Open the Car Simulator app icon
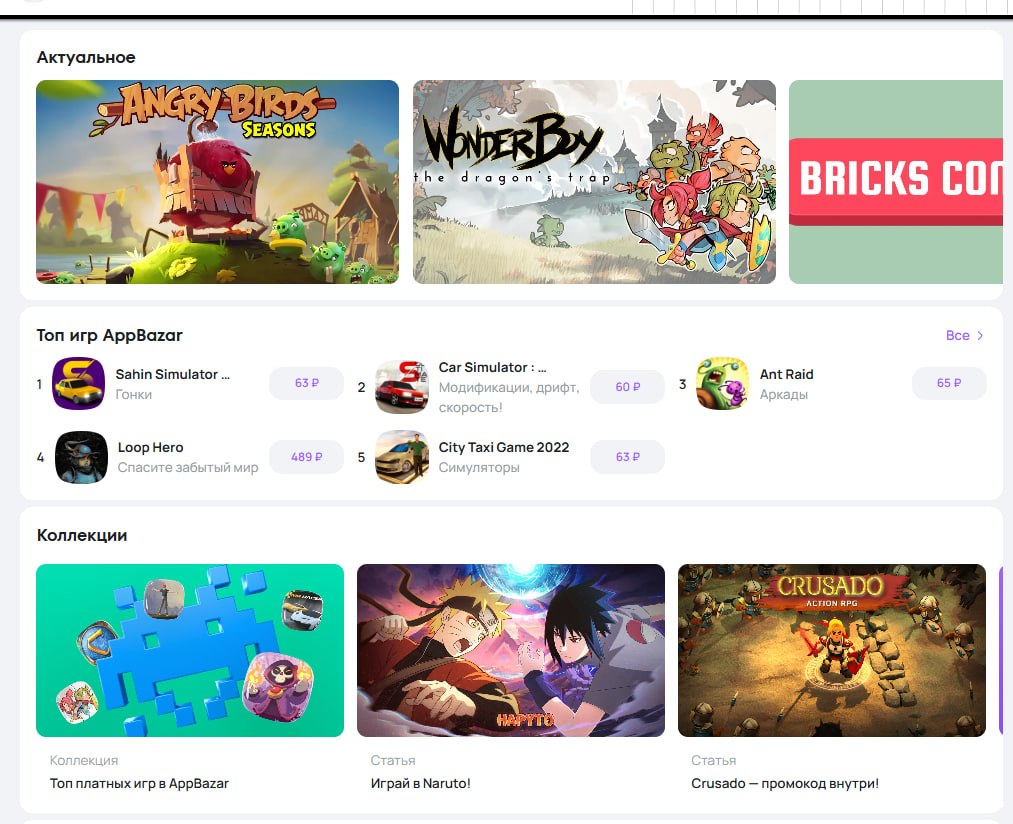Viewport: 1013px width, 824px height. coord(402,387)
